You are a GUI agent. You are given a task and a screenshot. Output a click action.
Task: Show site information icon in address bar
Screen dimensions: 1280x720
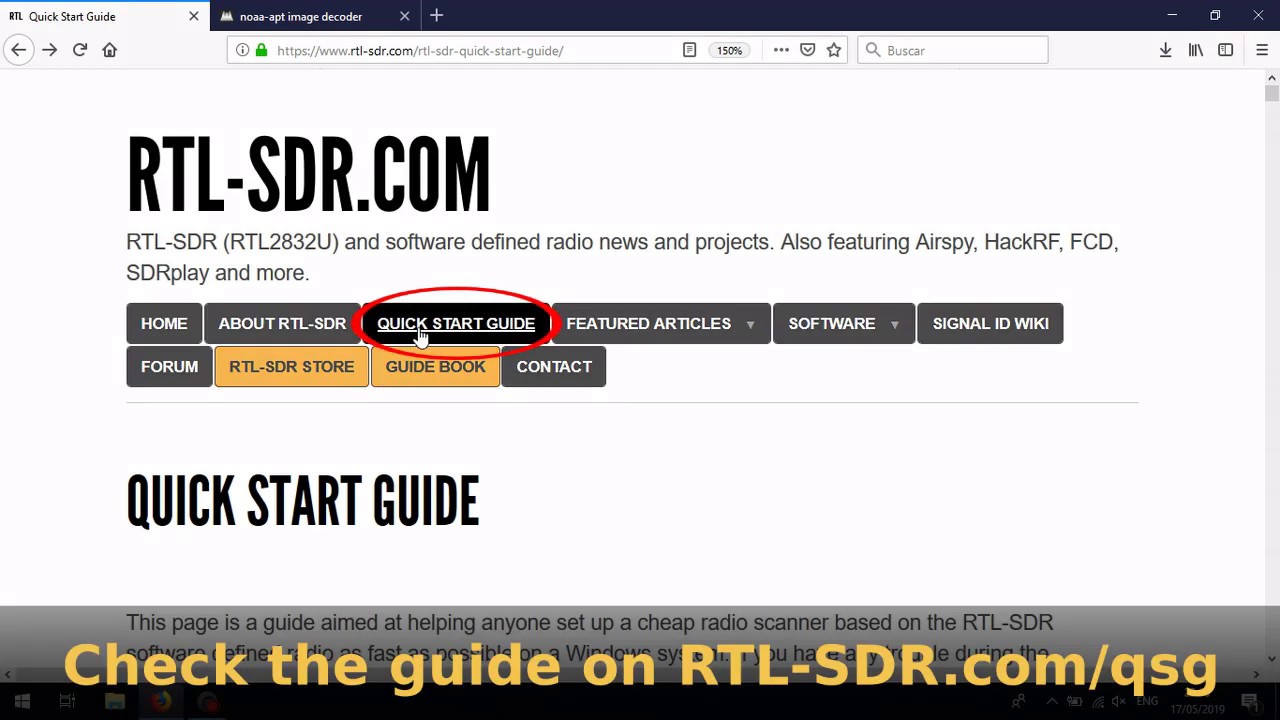pos(243,50)
